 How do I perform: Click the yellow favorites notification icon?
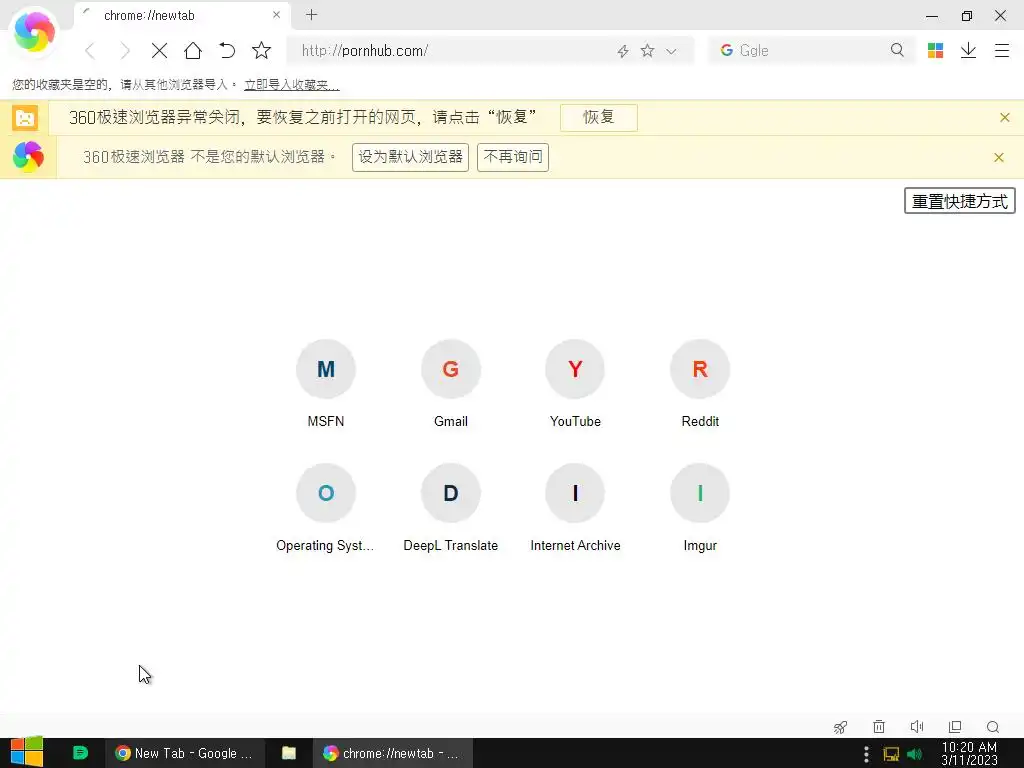(25, 118)
